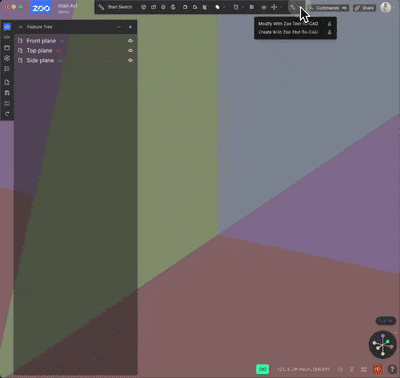400x378 pixels.
Task: Choose Modify With Zoo Text-To-CAD
Action: tap(295, 24)
